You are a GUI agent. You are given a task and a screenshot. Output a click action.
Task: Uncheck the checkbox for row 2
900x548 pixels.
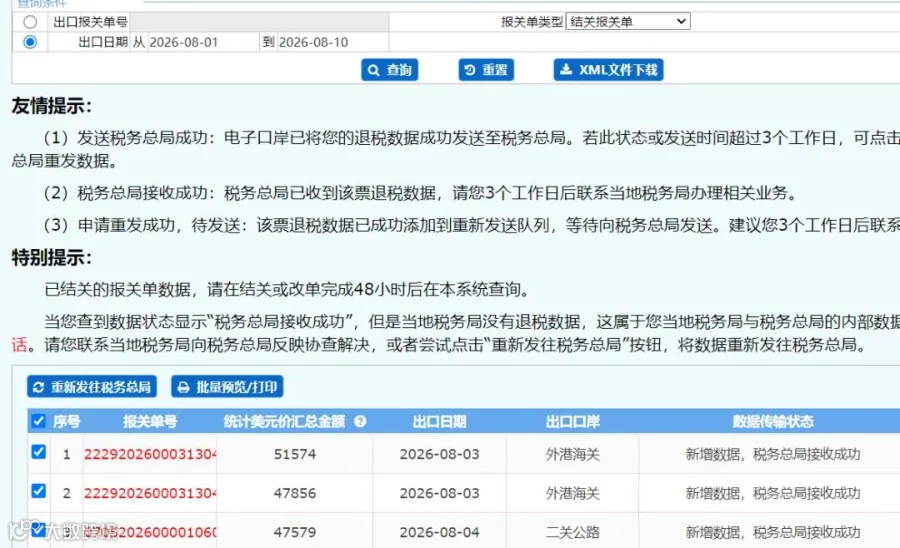tap(38, 491)
